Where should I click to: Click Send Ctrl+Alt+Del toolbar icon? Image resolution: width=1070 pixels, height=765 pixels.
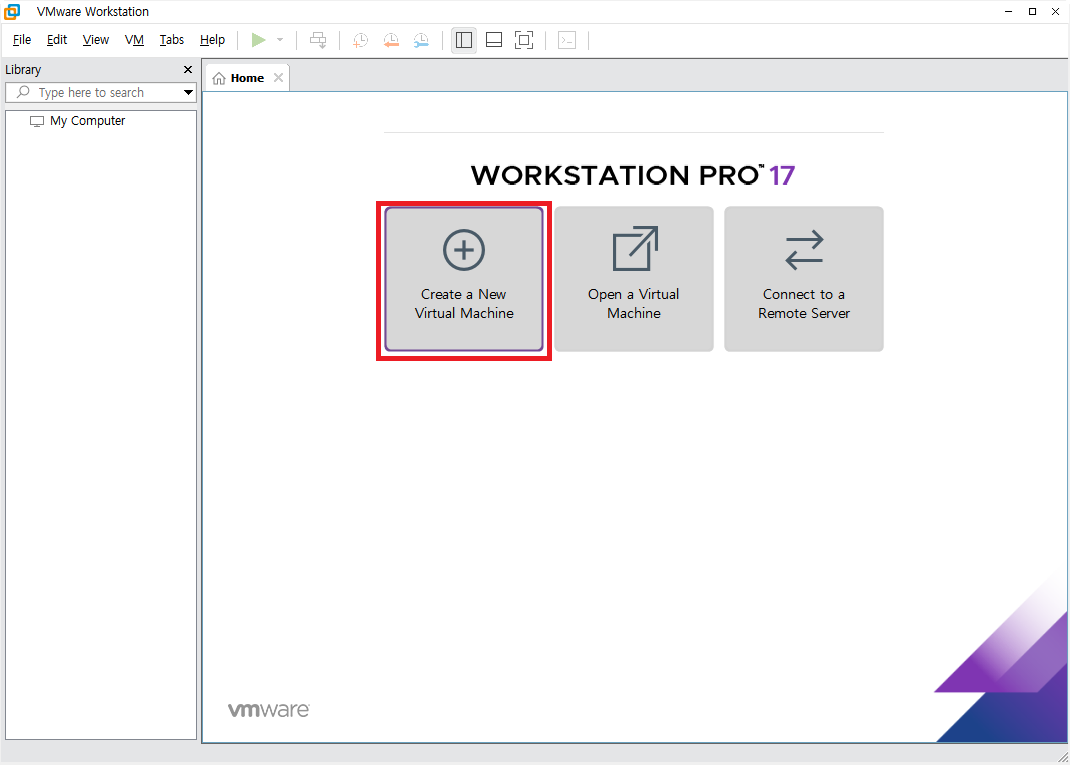tap(318, 40)
